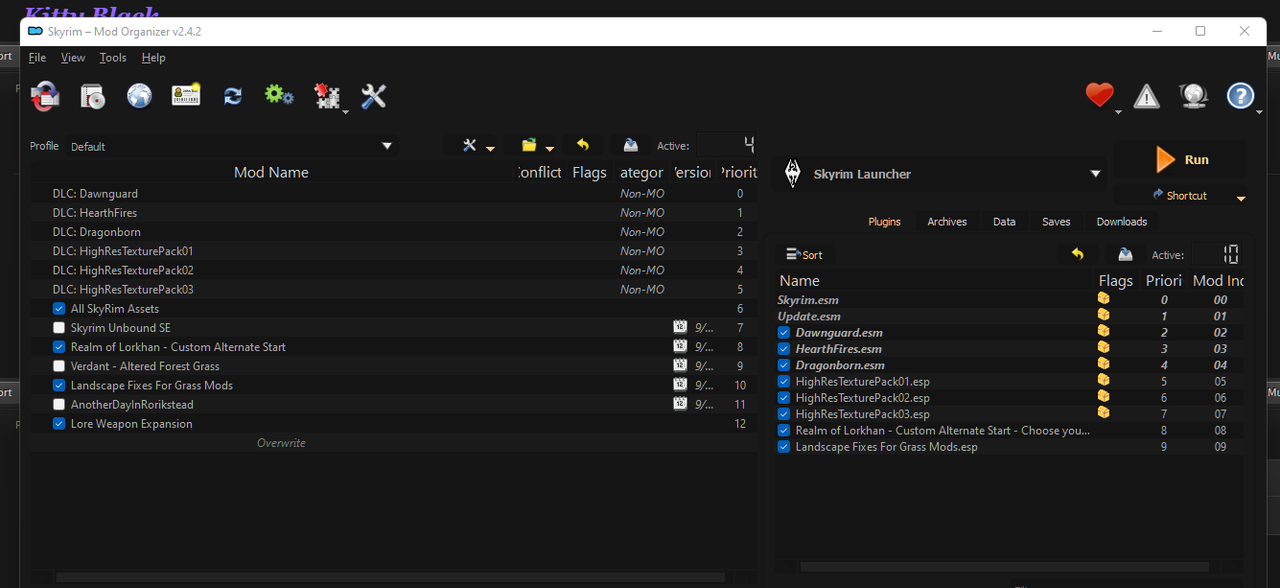Click flag icon on HighResTexturePack03.esp row
Image resolution: width=1280 pixels, height=588 pixels.
point(1103,413)
